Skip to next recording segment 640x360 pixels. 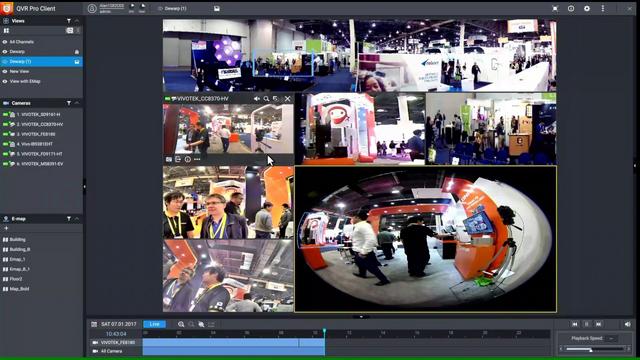pyautogui.click(x=598, y=324)
